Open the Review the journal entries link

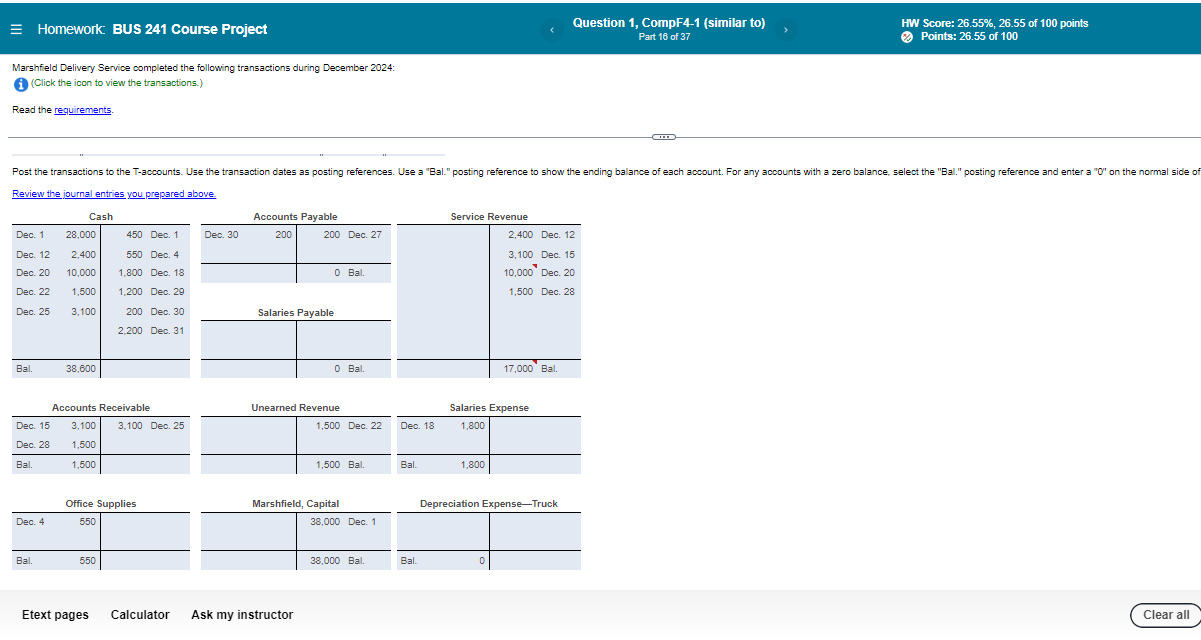tap(116, 193)
